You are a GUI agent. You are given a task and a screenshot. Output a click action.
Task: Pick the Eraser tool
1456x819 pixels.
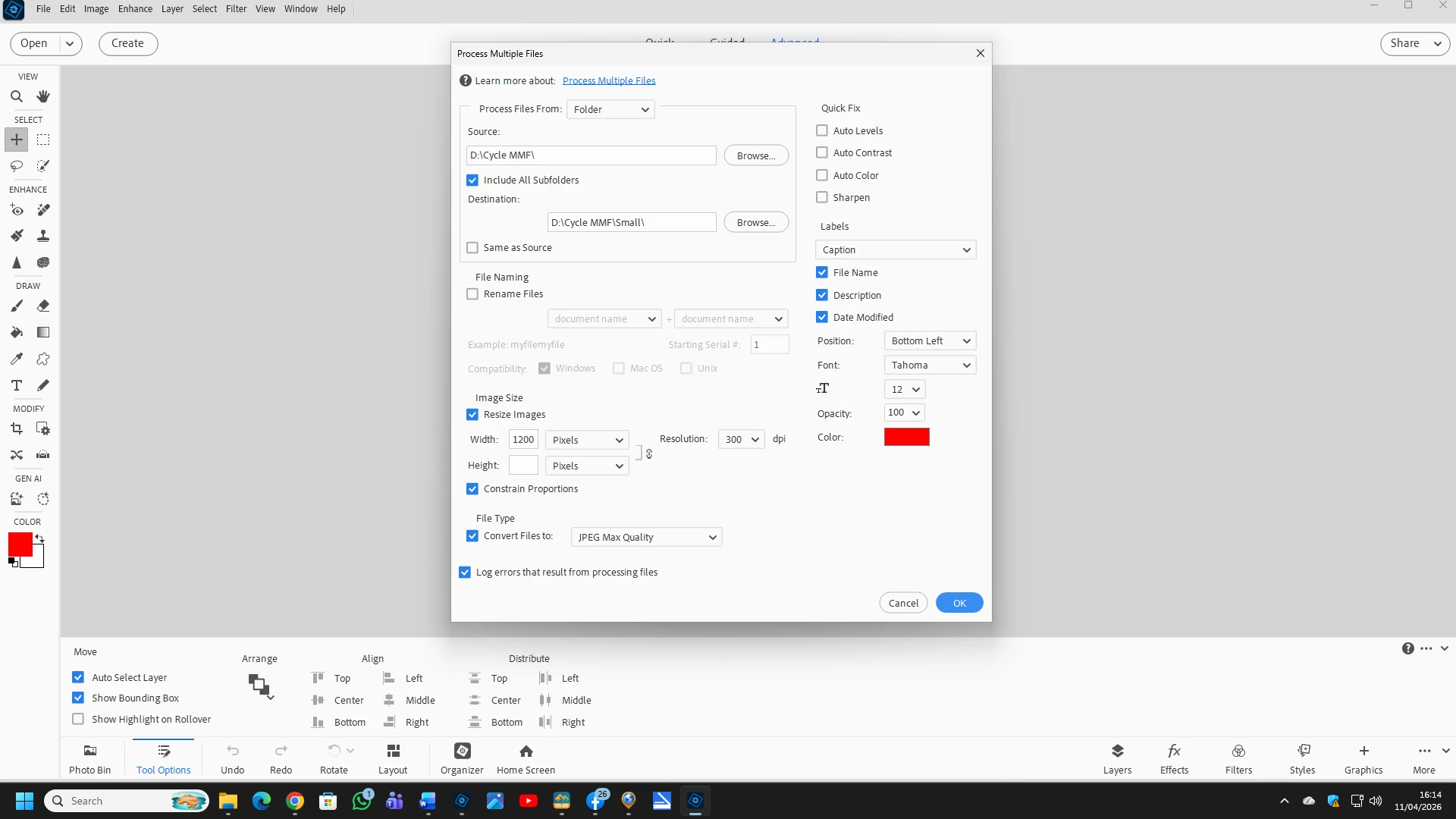point(43,306)
